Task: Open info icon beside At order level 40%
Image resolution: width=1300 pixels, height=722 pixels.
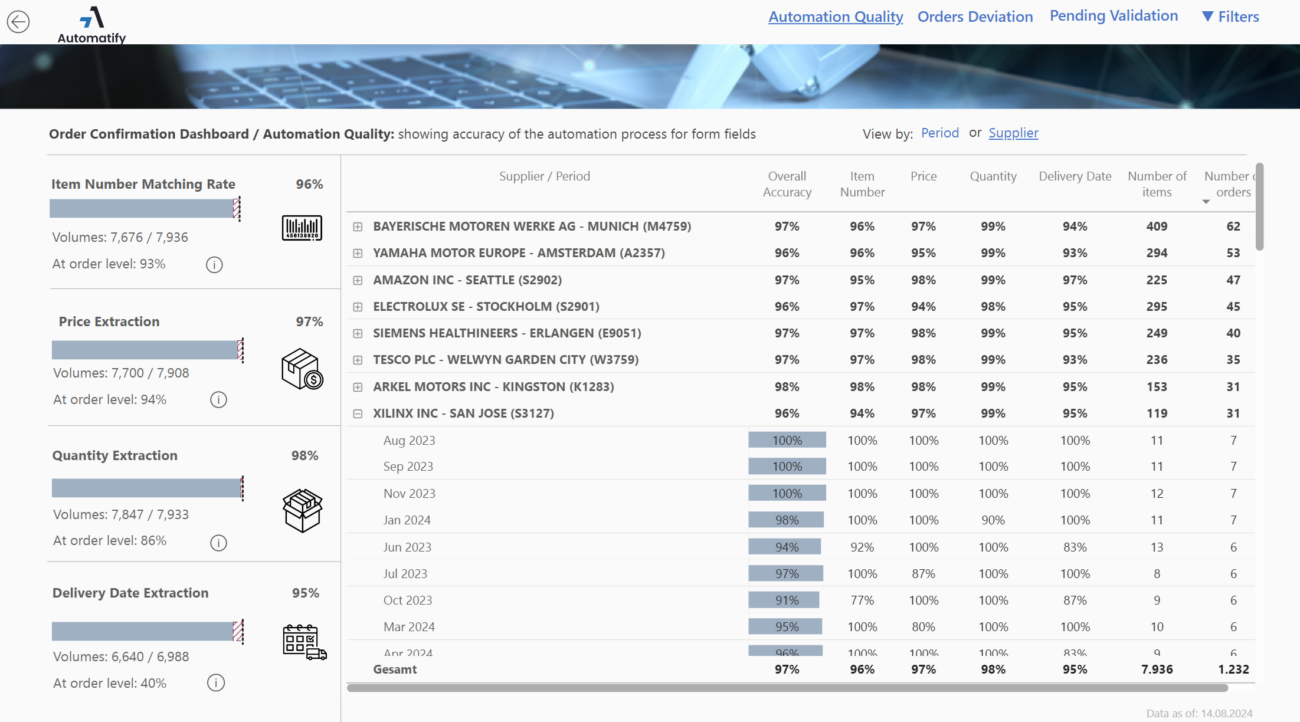Action: coord(216,683)
